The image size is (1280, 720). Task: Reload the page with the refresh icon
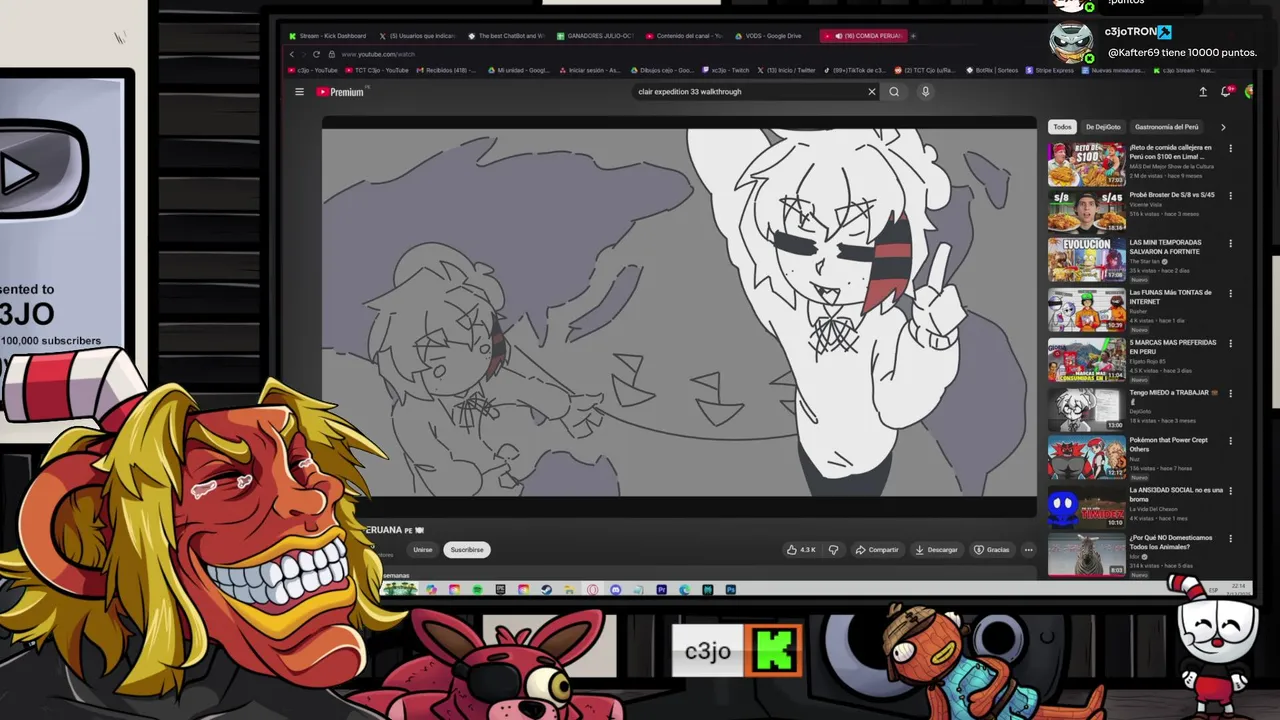[x=317, y=54]
